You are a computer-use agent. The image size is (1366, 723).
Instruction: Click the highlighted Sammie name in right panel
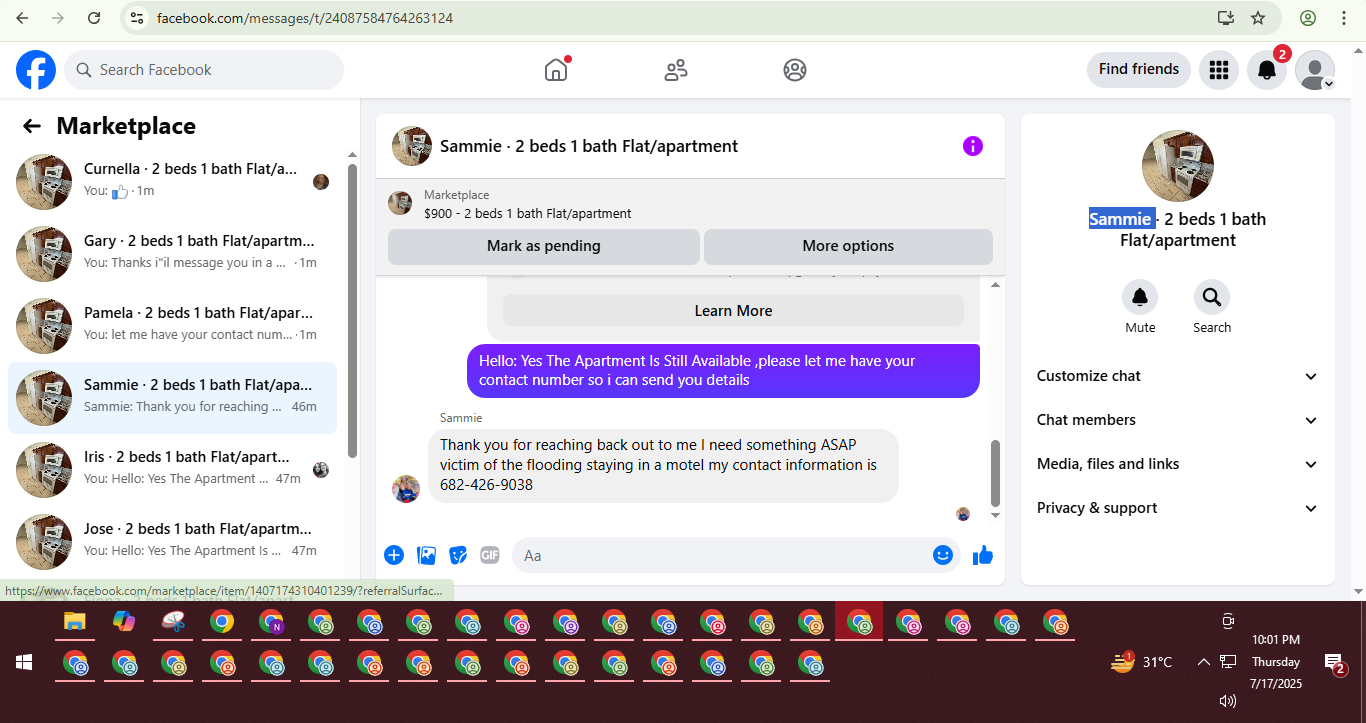(1121, 219)
